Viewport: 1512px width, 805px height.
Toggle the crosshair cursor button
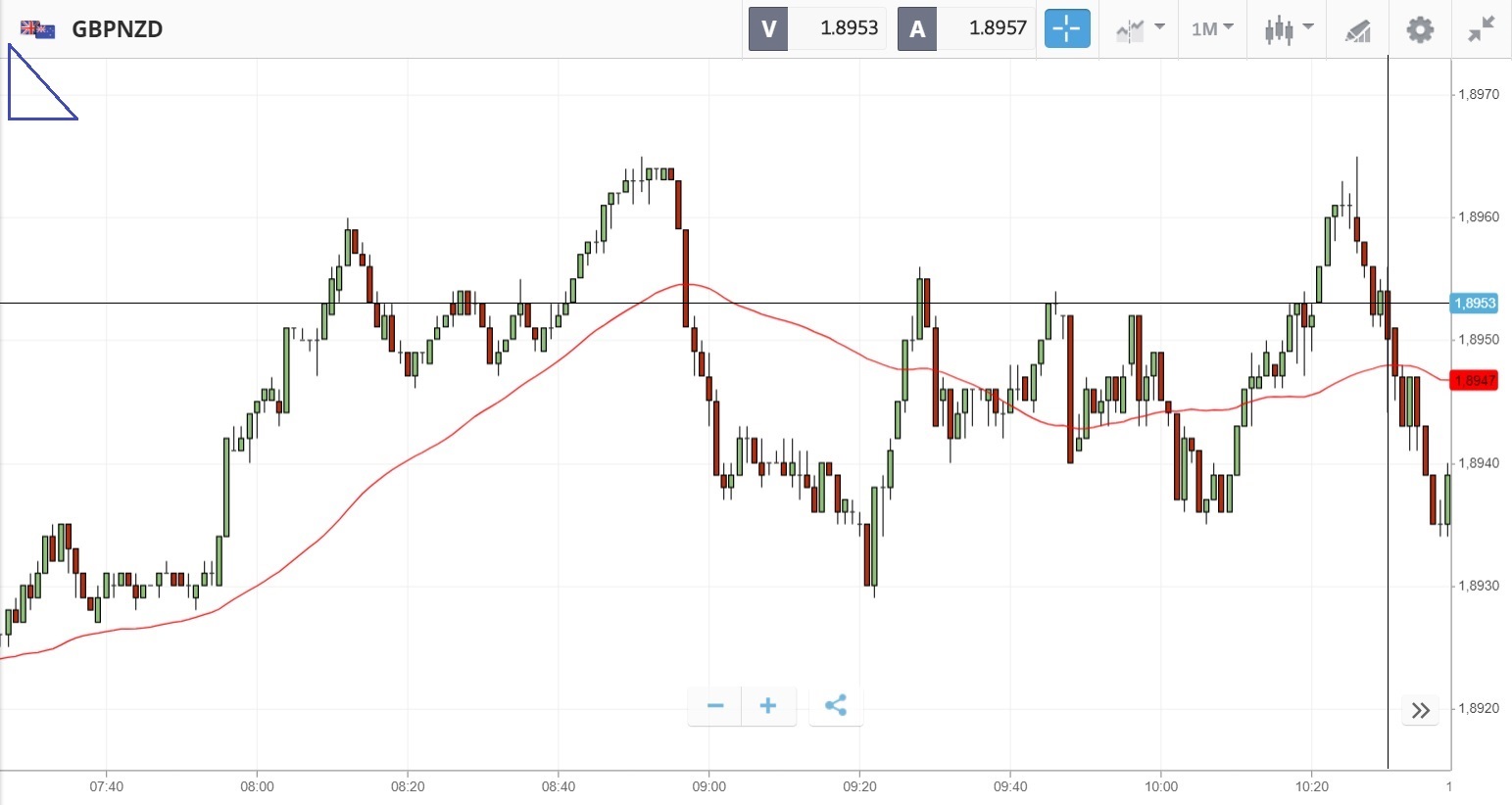pos(1066,28)
